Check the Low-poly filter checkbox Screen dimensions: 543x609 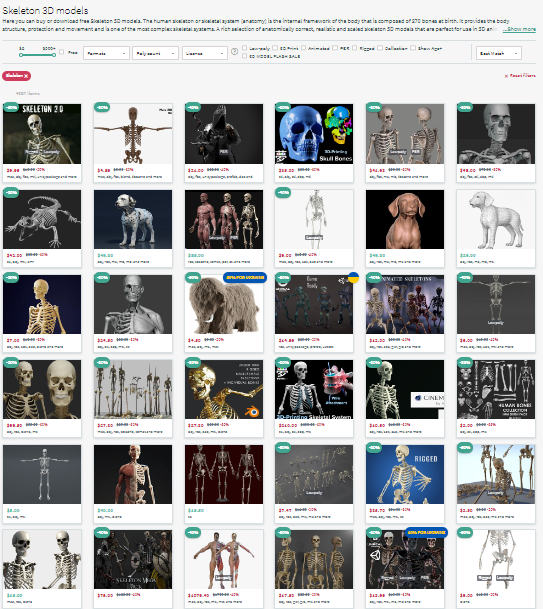tap(244, 48)
